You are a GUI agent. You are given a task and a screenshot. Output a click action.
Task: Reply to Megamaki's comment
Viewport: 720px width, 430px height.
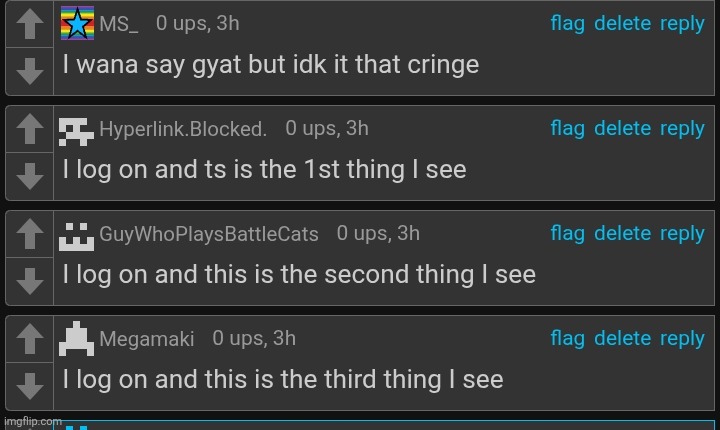[682, 339]
